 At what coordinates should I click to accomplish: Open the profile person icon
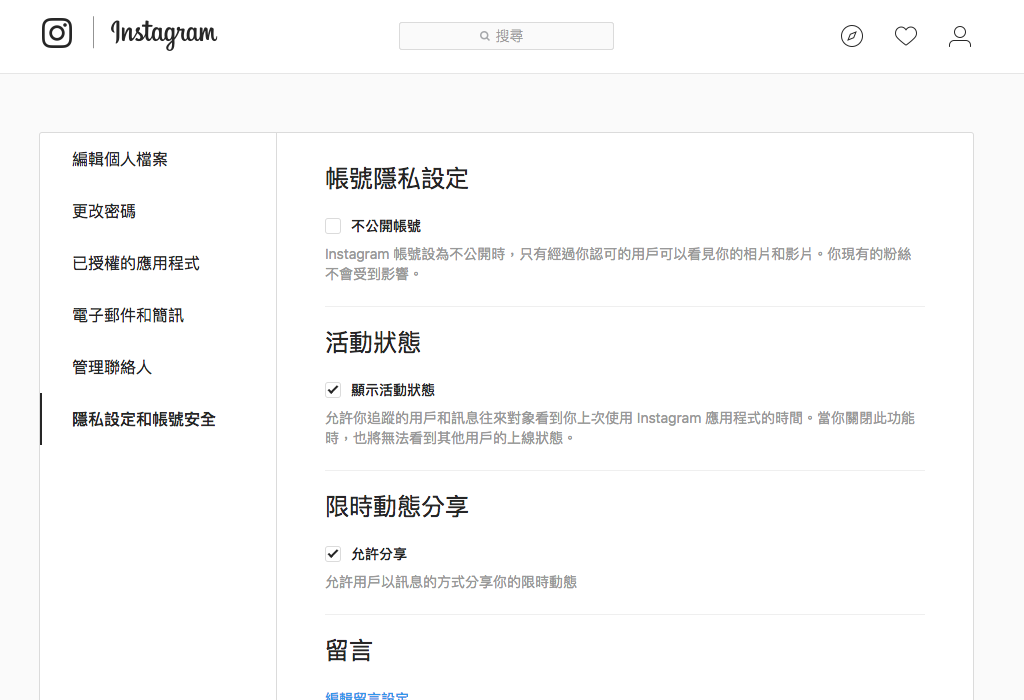(x=960, y=36)
